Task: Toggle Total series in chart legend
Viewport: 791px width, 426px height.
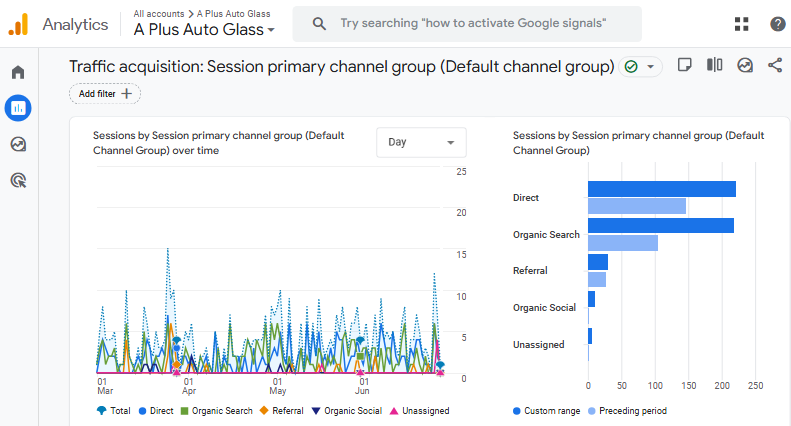Action: click(x=115, y=411)
